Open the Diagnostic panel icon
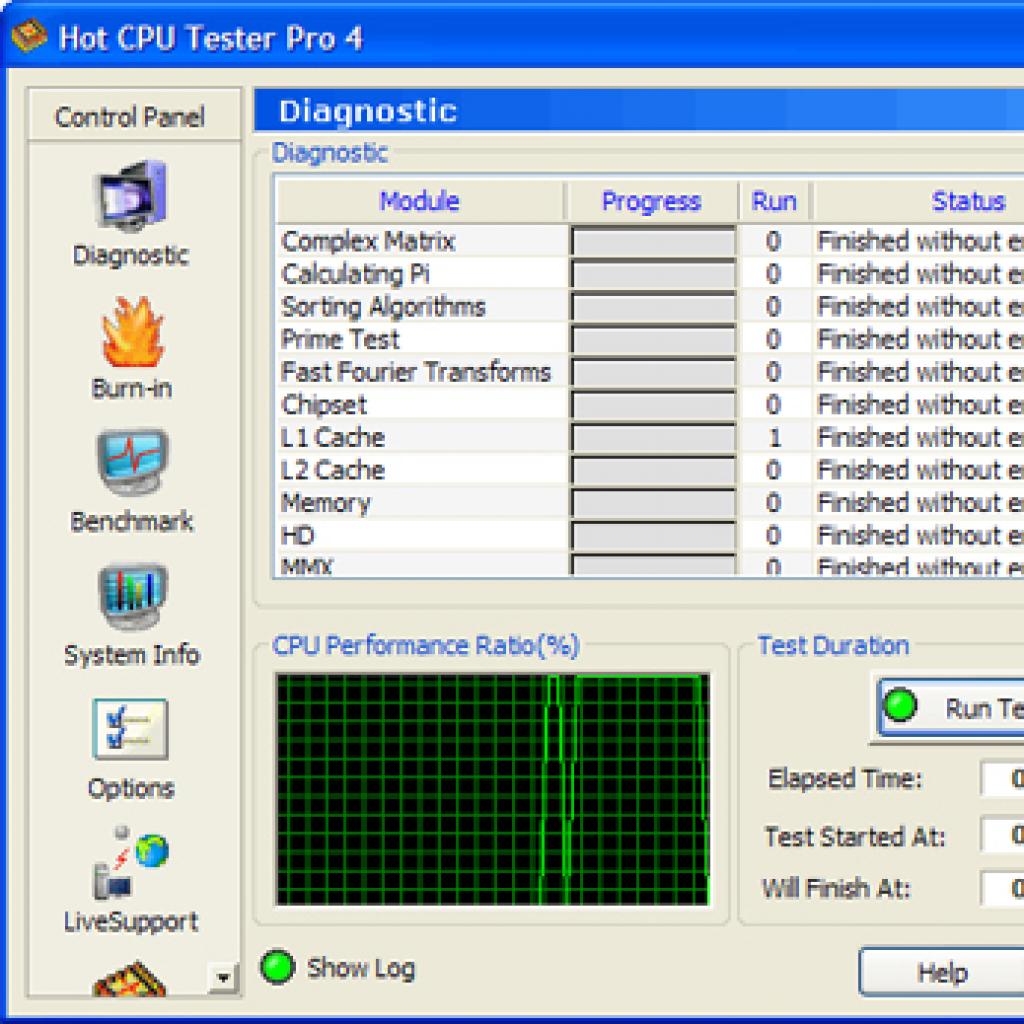 pyautogui.click(x=131, y=196)
